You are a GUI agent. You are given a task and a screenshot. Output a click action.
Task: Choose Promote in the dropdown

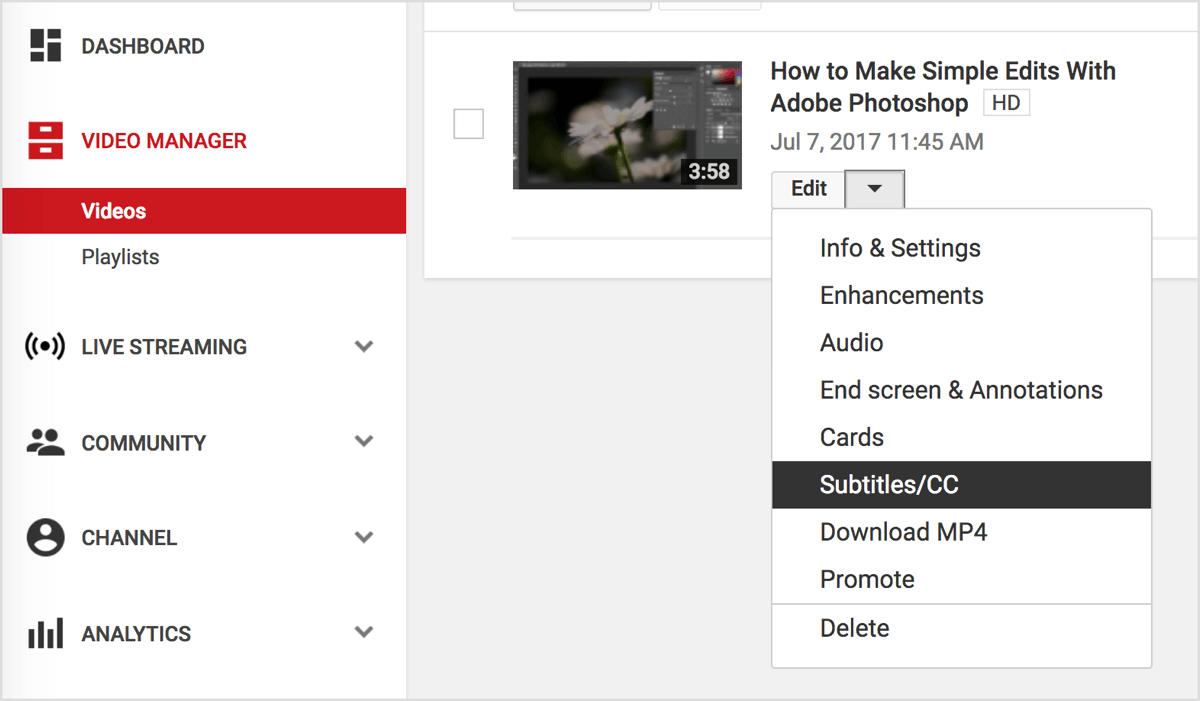[961, 579]
